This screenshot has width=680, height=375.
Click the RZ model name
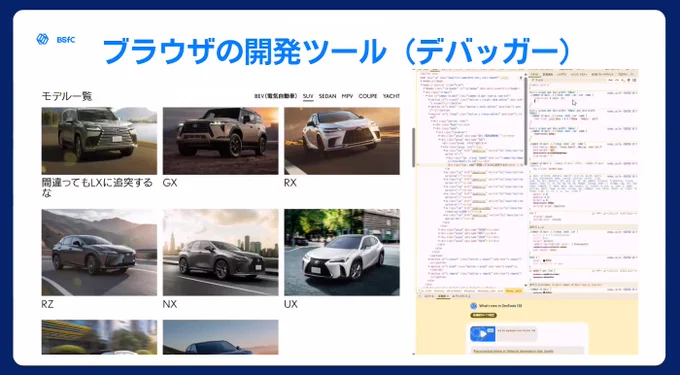48,304
